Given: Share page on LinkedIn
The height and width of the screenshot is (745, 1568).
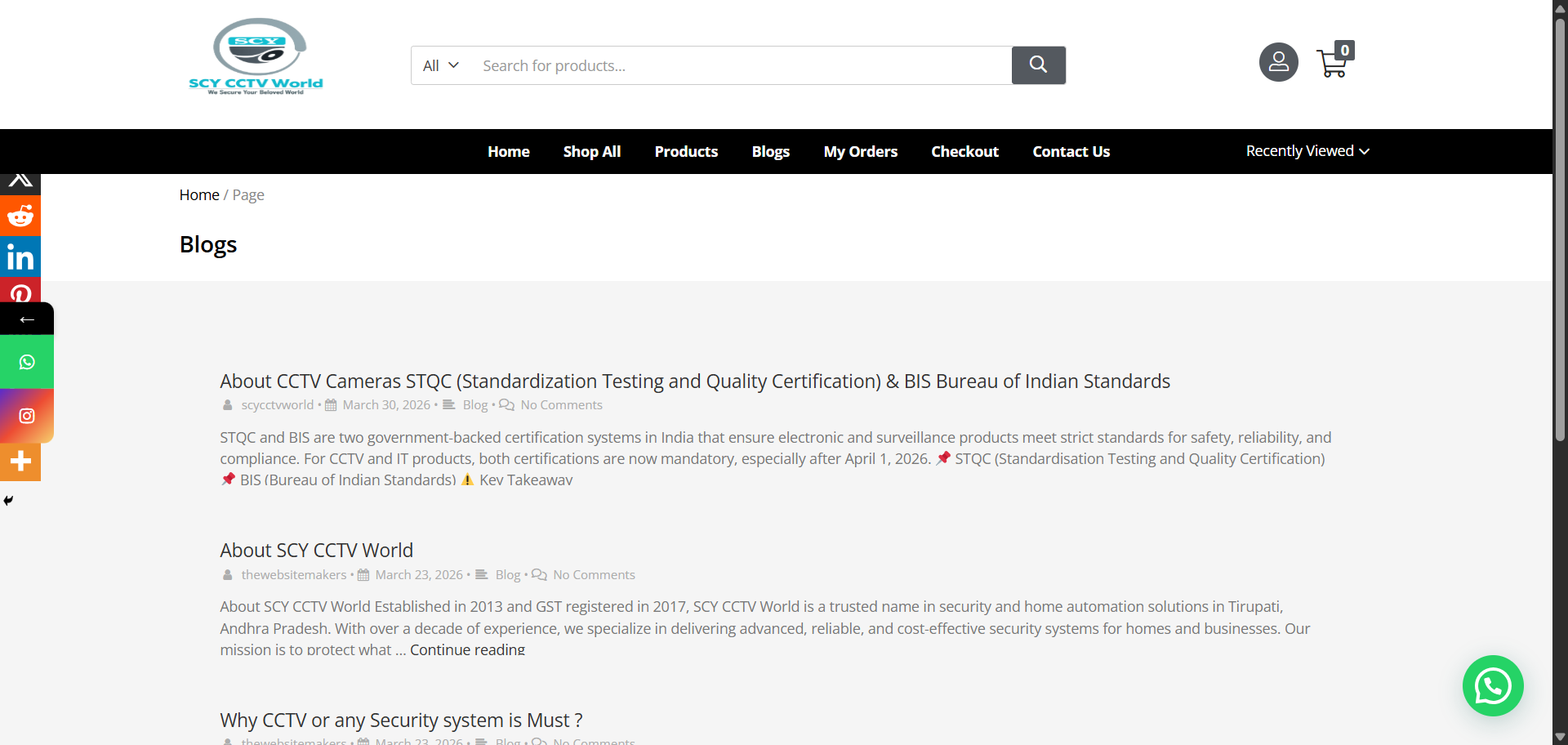Looking at the screenshot, I should pyautogui.click(x=20, y=258).
